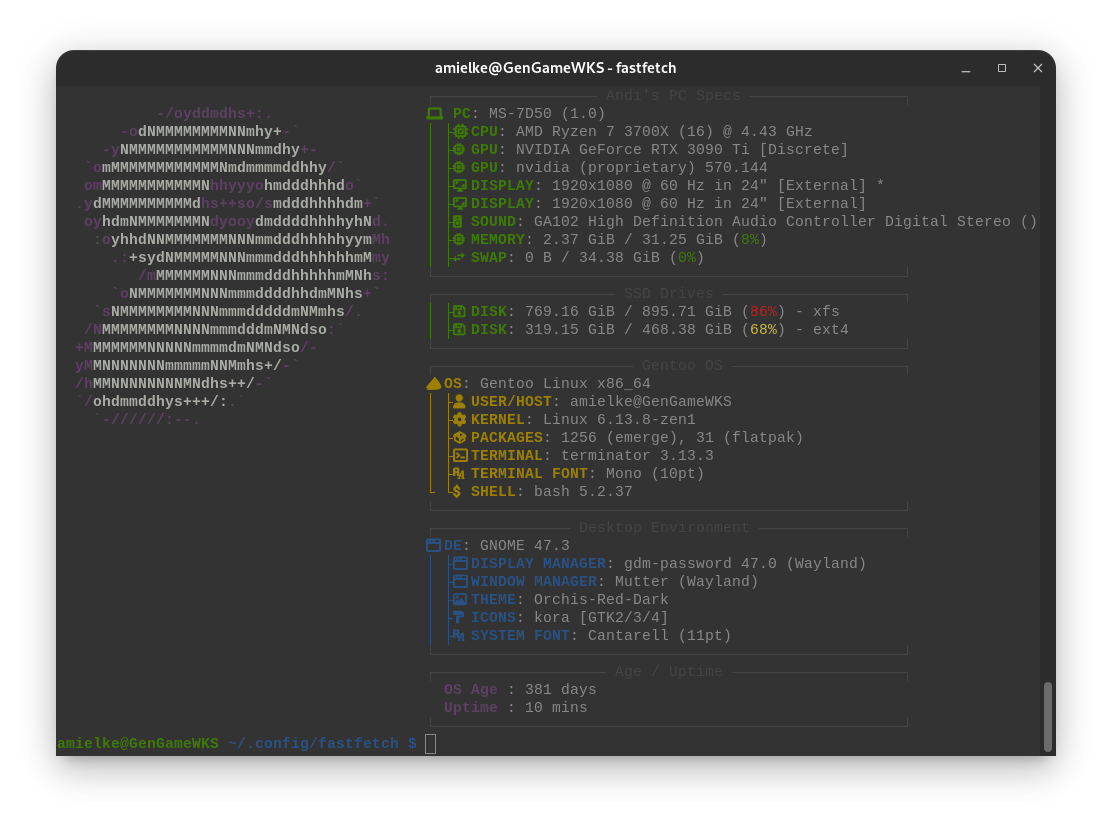Click the red 86% disk usage value
The height and width of the screenshot is (819, 1112).
click(763, 312)
